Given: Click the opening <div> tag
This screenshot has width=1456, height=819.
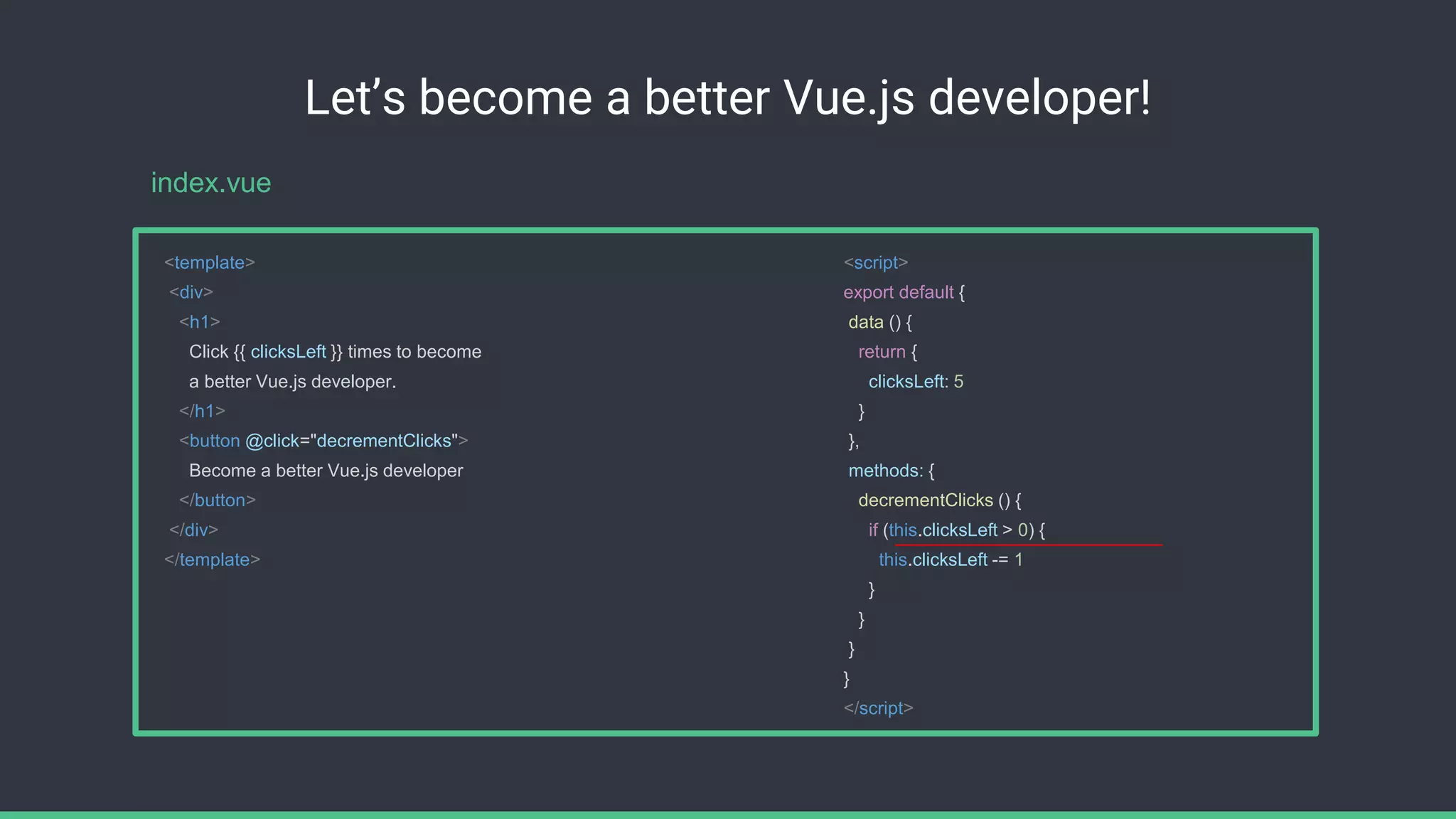Looking at the screenshot, I should pos(191,292).
